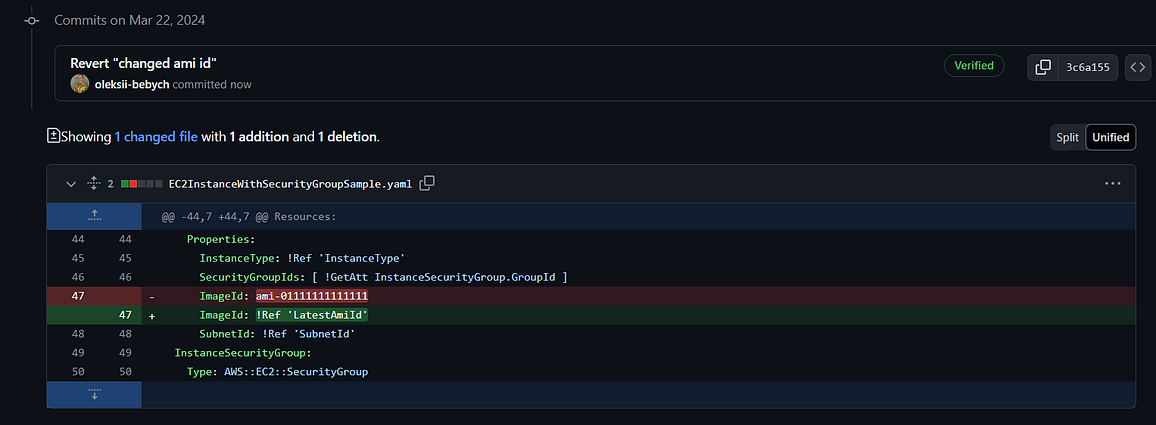Open the 1 changed file link
1156x425 pixels.
tap(156, 137)
